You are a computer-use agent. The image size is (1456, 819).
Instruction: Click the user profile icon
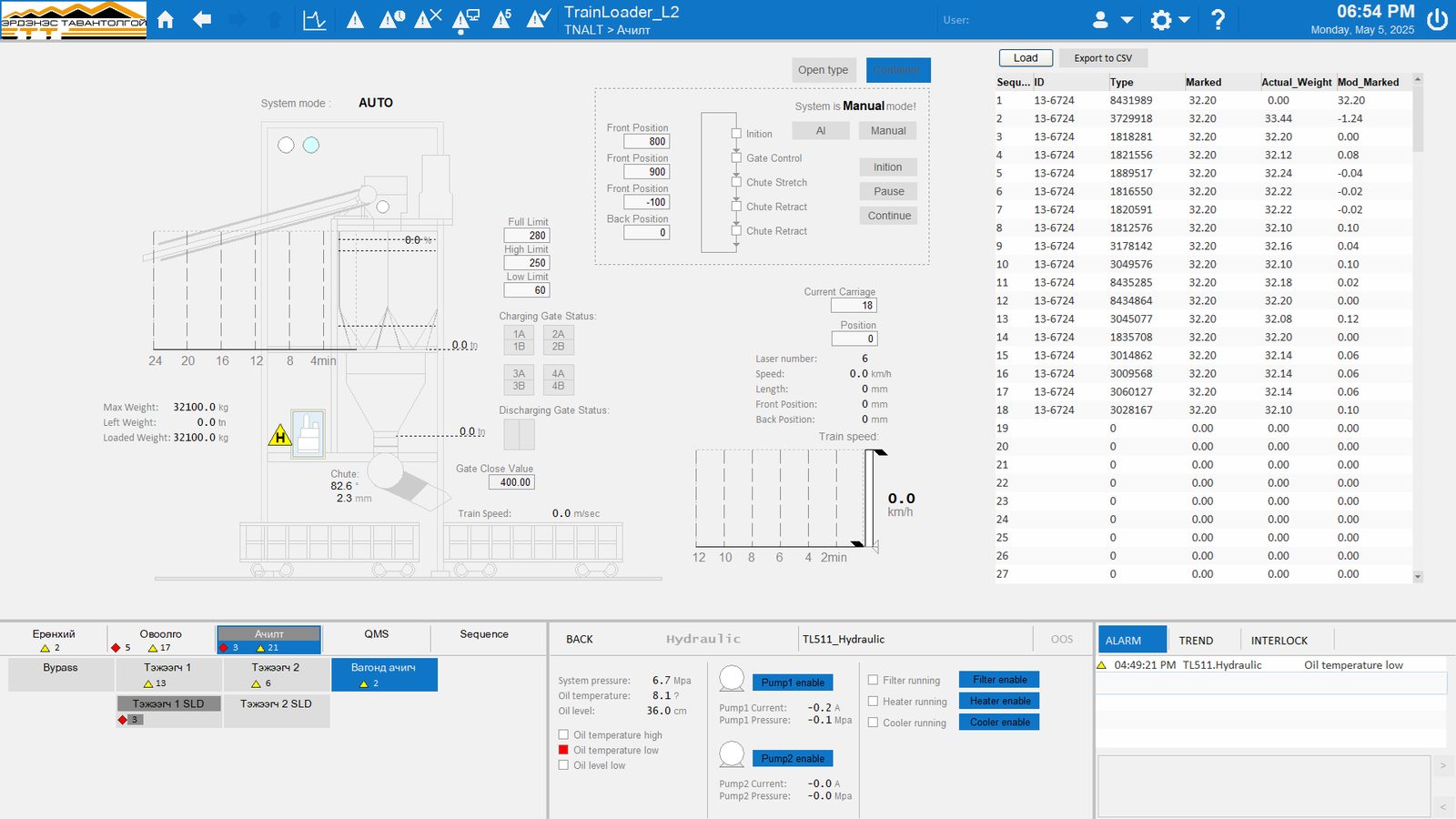pyautogui.click(x=1100, y=19)
